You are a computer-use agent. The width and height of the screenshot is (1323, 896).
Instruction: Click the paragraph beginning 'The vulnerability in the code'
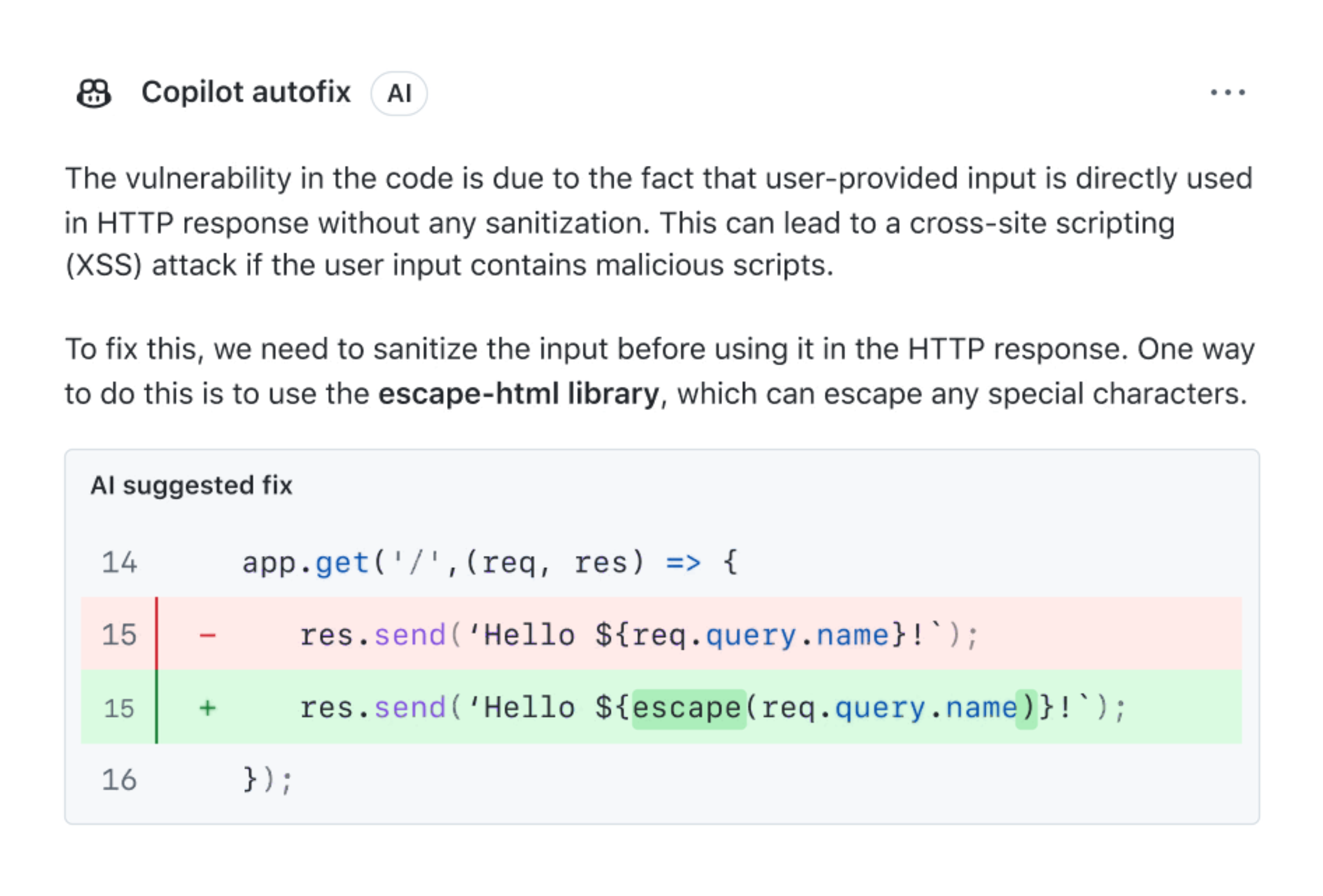(659, 222)
